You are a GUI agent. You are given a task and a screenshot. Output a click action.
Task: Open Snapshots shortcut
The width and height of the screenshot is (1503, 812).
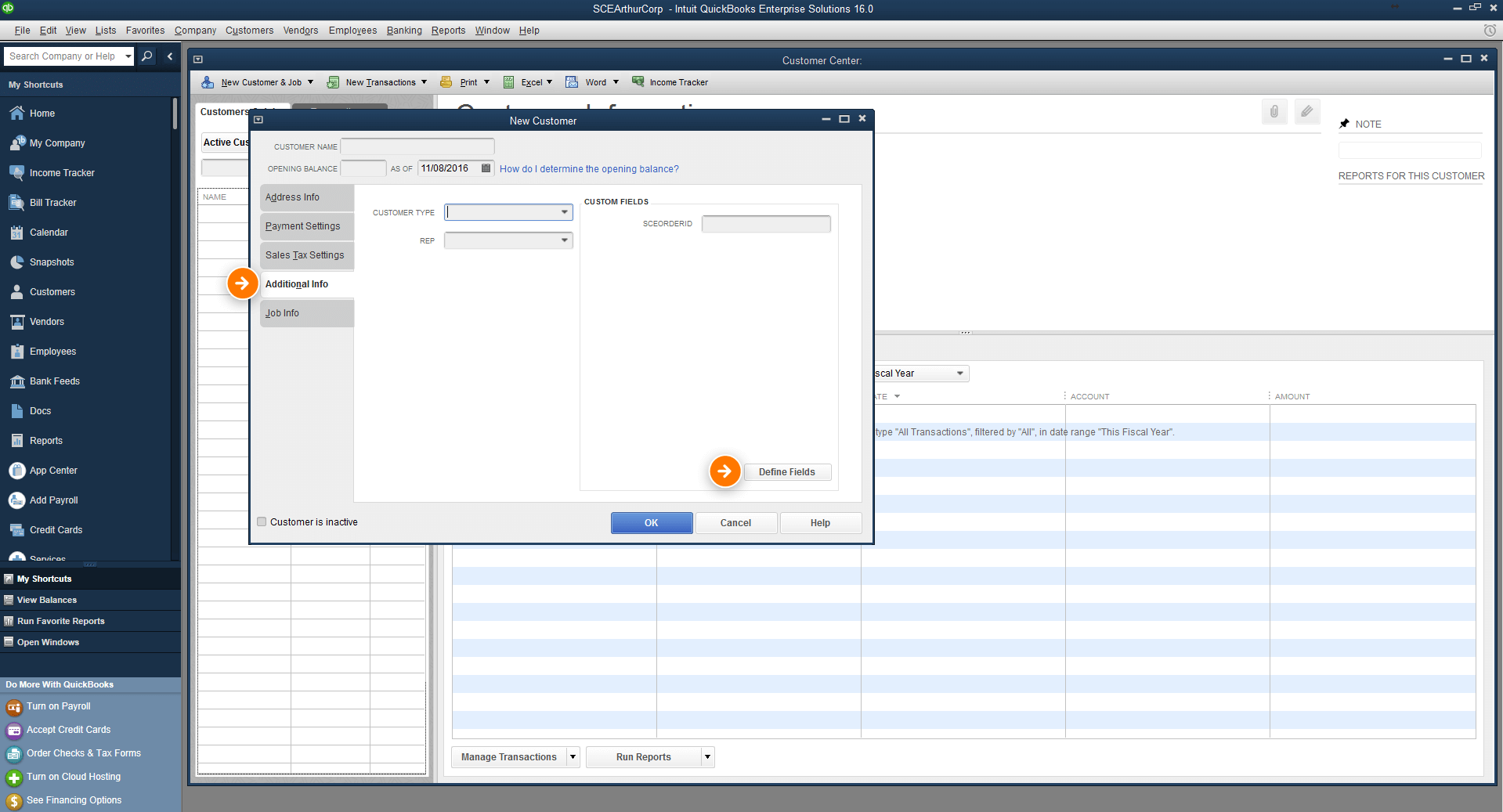click(x=52, y=262)
